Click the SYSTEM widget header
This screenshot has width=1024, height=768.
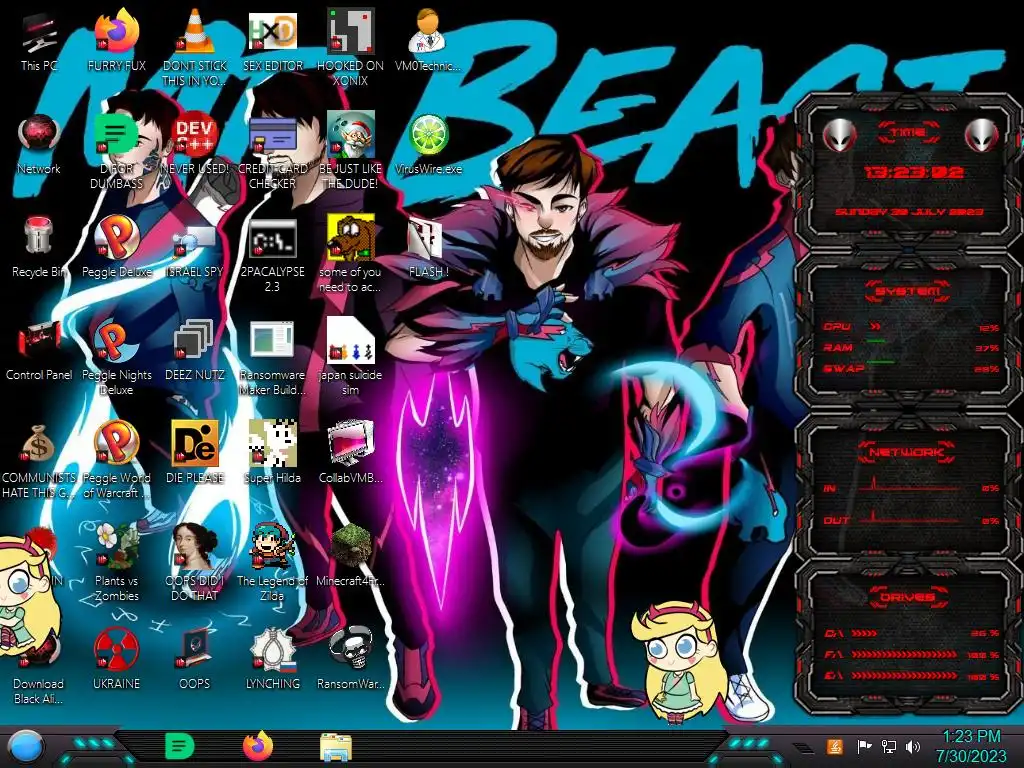click(908, 291)
